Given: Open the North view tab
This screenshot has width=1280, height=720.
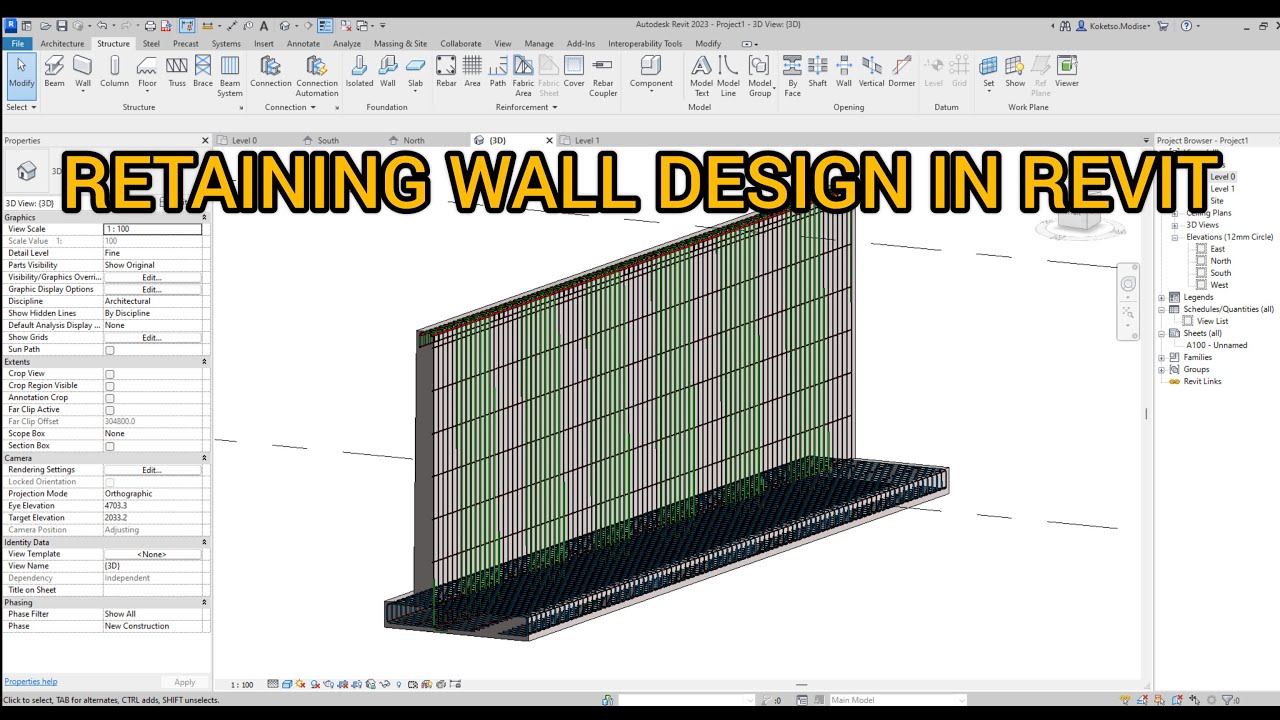Looking at the screenshot, I should (413, 141).
